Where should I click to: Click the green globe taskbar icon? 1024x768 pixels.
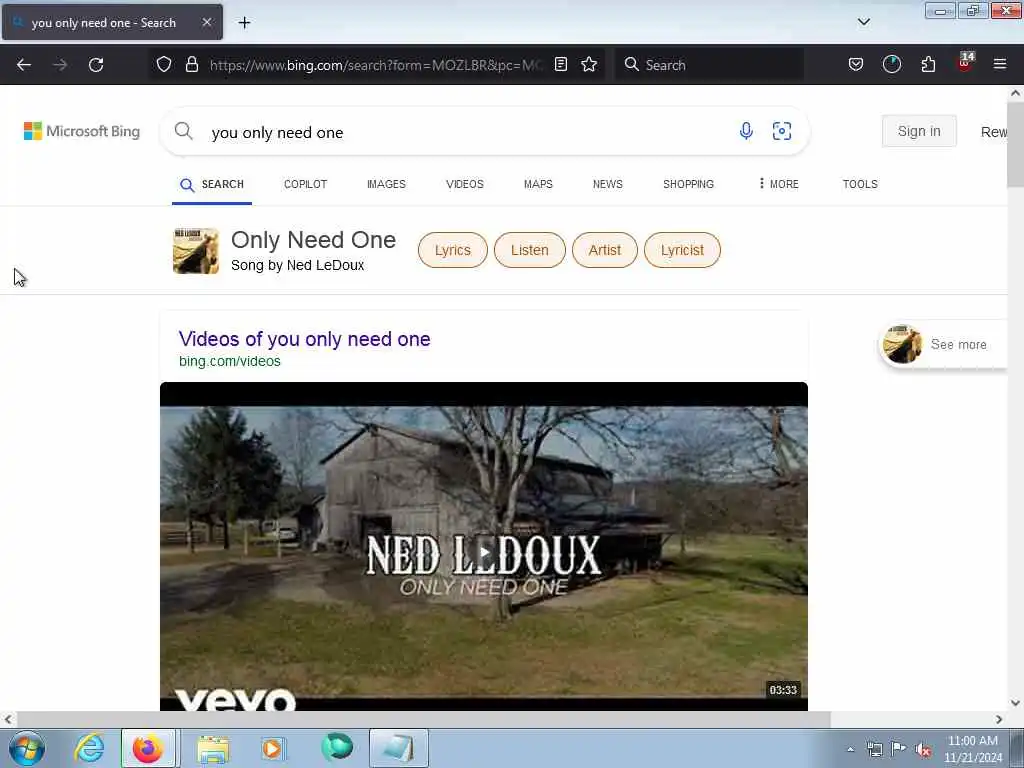point(337,747)
